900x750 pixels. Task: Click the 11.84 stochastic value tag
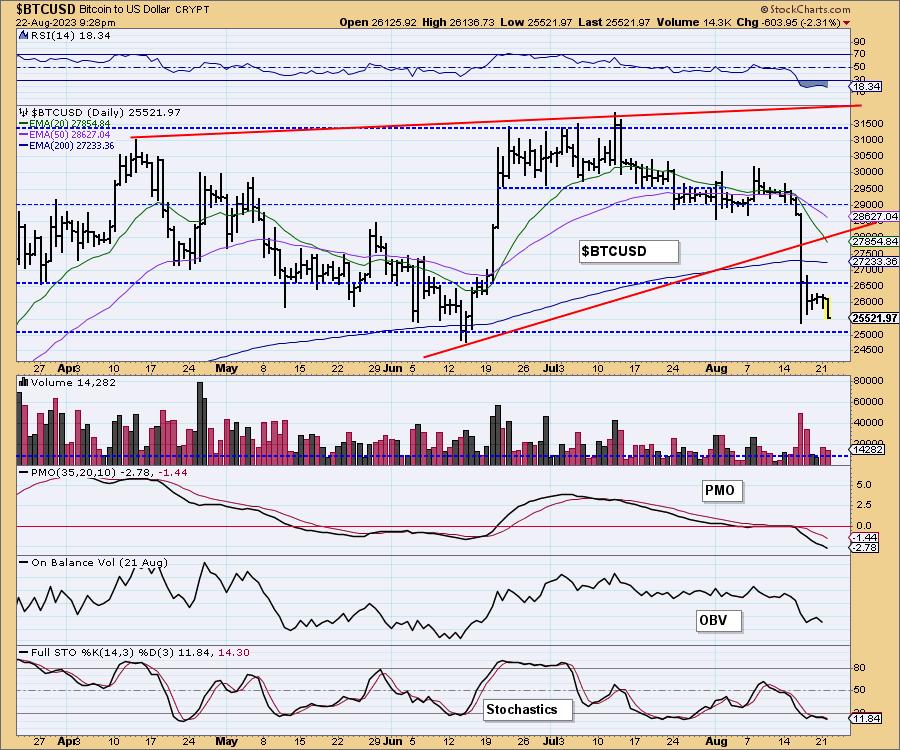coord(866,718)
